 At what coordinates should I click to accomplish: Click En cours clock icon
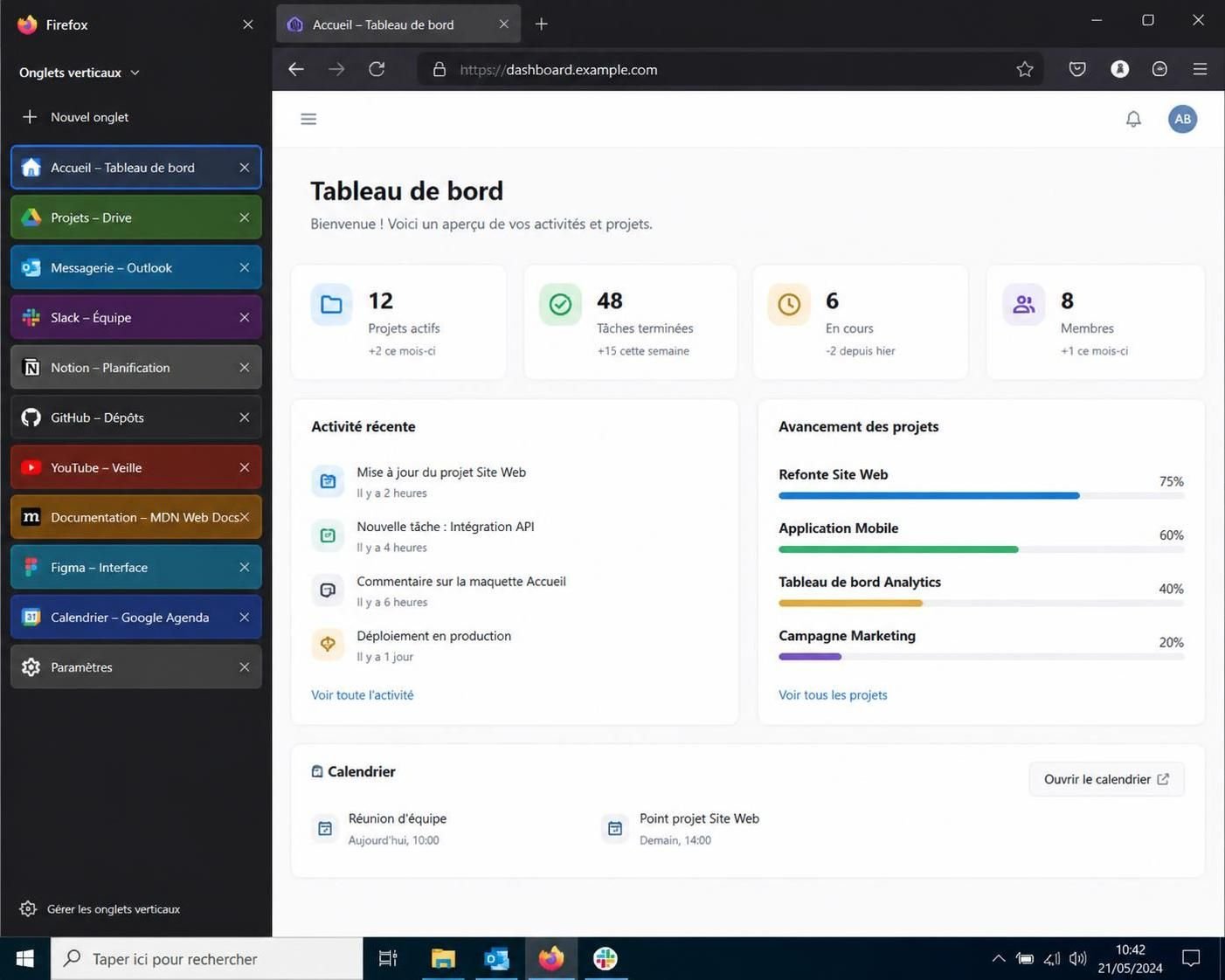pyautogui.click(x=789, y=304)
